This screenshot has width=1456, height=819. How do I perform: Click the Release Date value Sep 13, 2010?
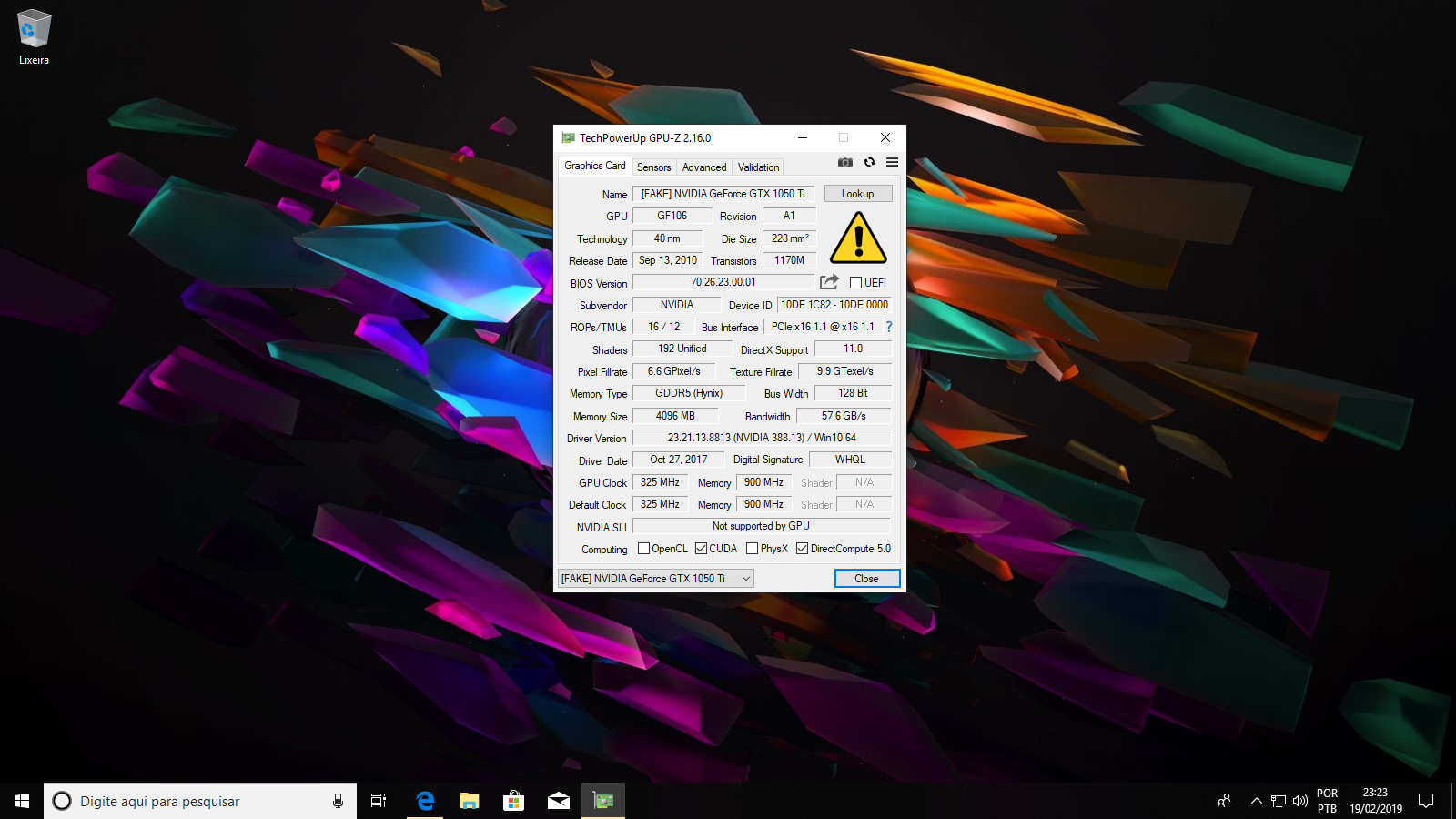click(x=668, y=260)
